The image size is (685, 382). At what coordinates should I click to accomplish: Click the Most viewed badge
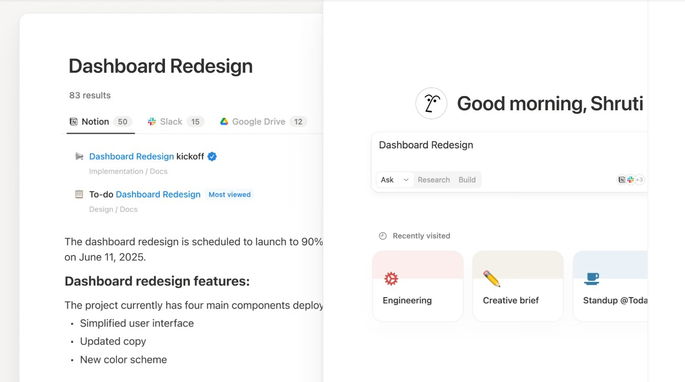(x=229, y=194)
